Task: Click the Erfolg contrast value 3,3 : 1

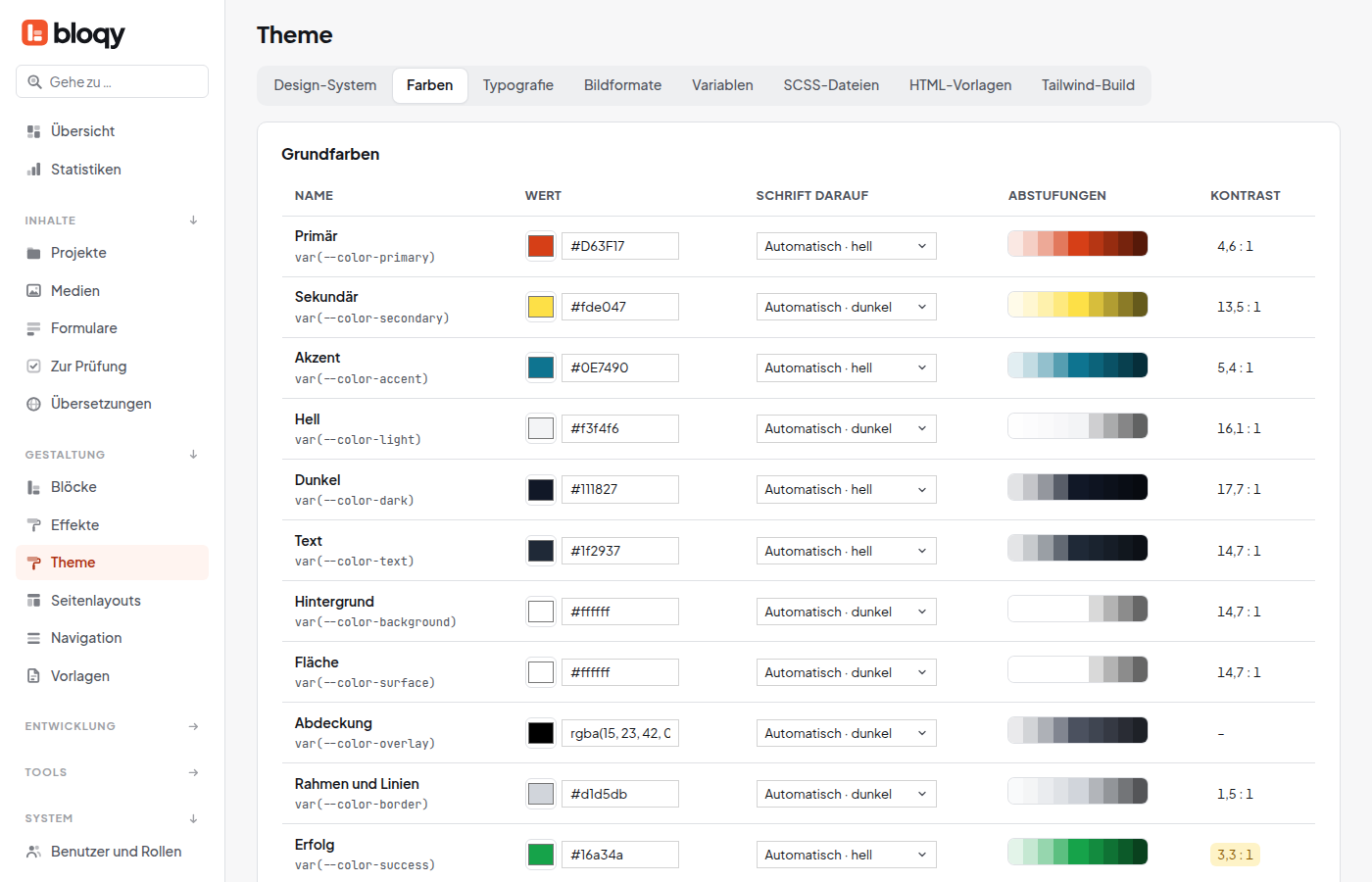Action: coord(1235,855)
